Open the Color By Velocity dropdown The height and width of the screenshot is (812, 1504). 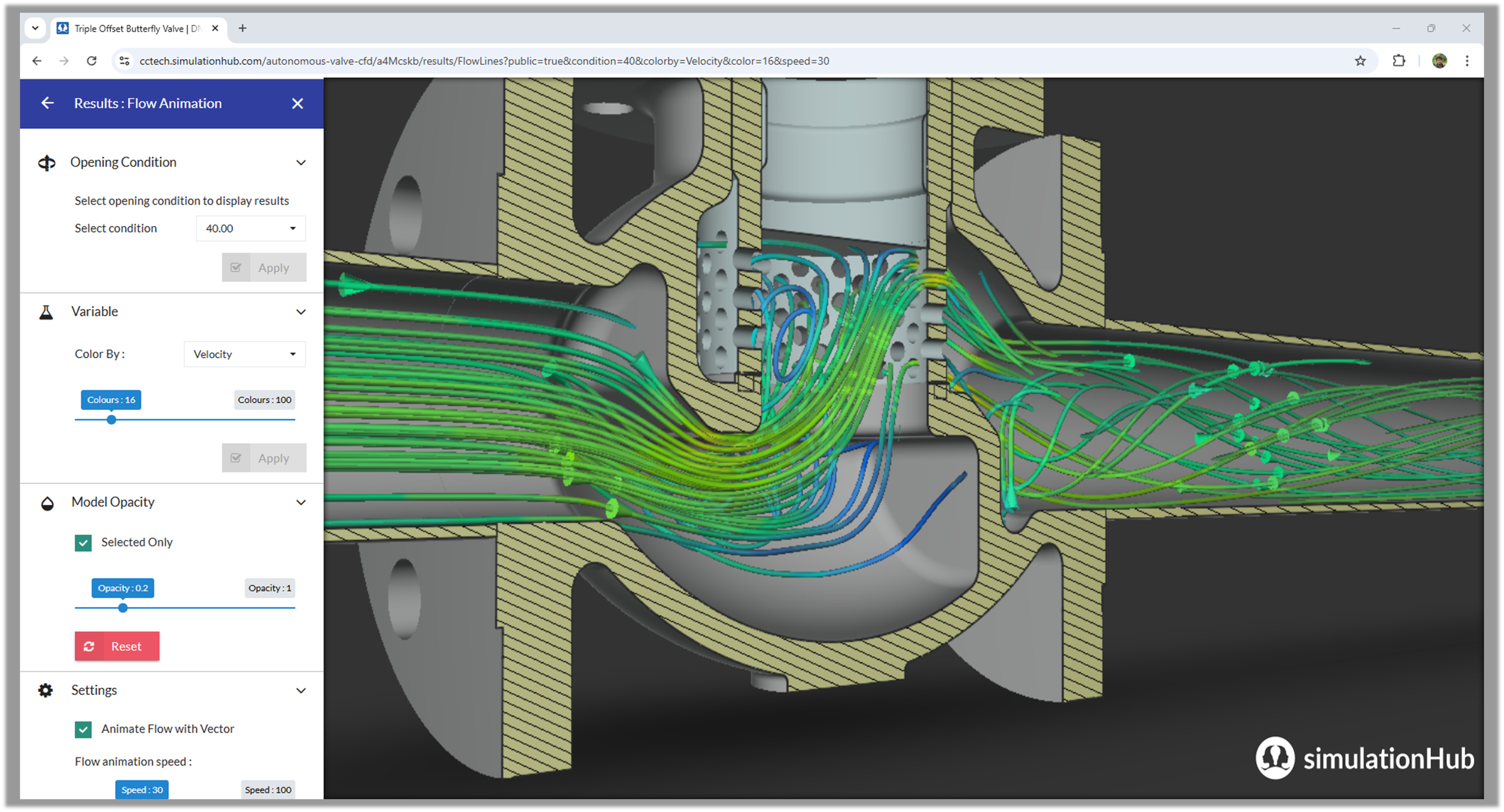[x=245, y=354]
